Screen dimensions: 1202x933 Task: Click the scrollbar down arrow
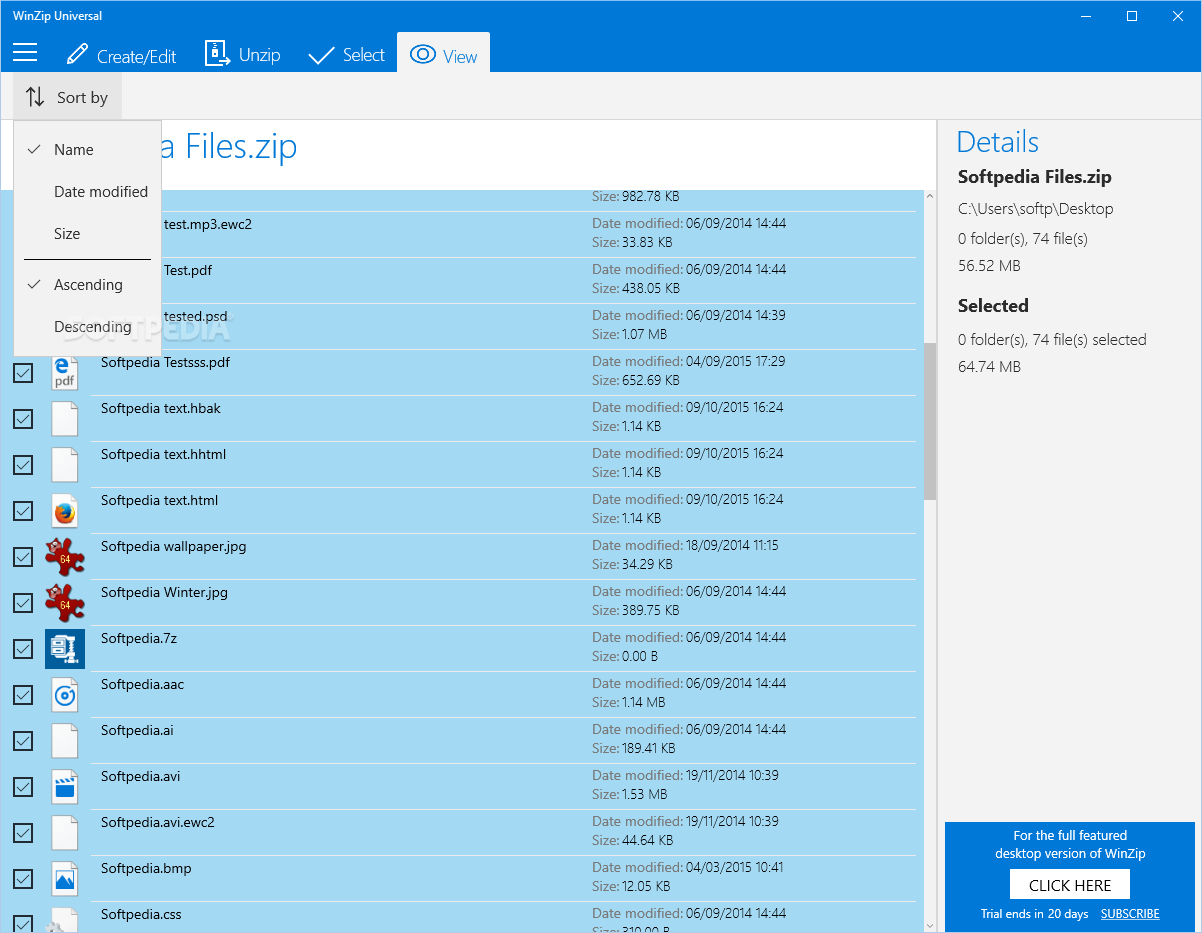930,925
